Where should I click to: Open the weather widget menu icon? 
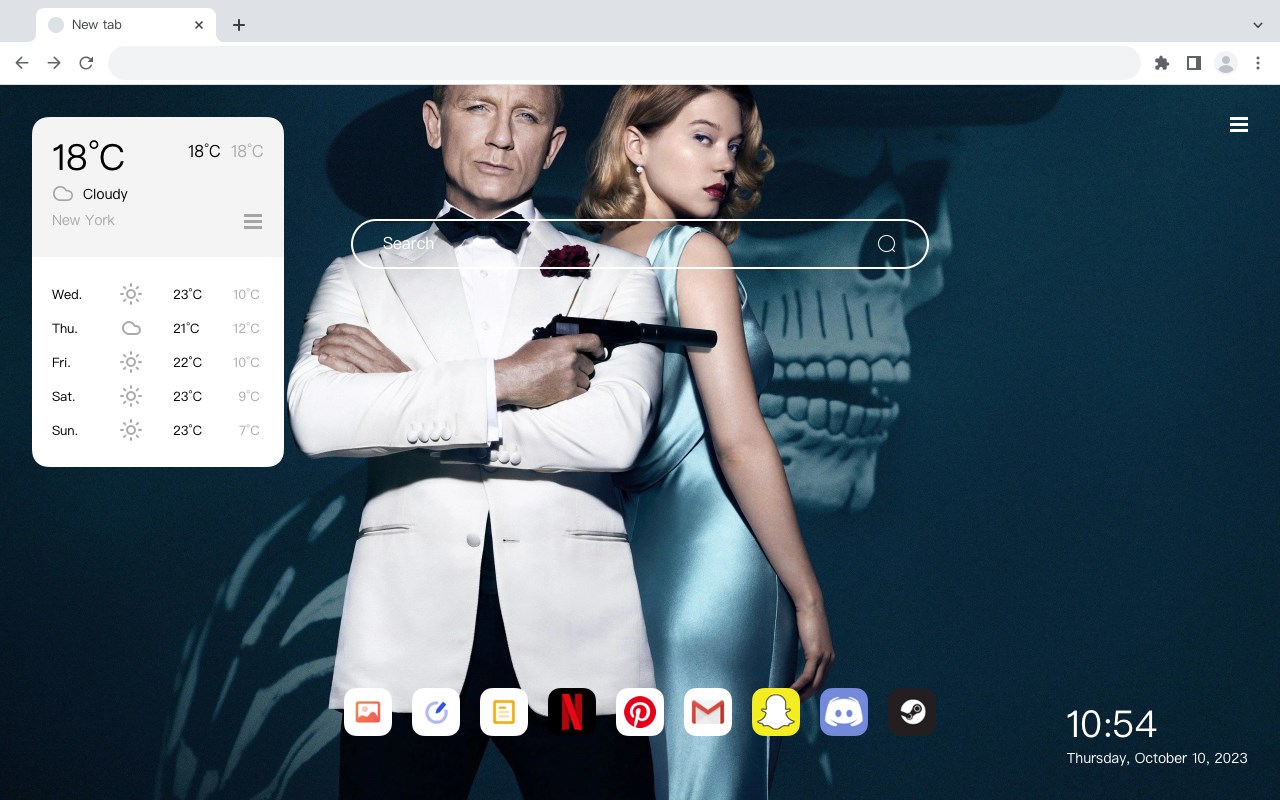[x=253, y=222]
